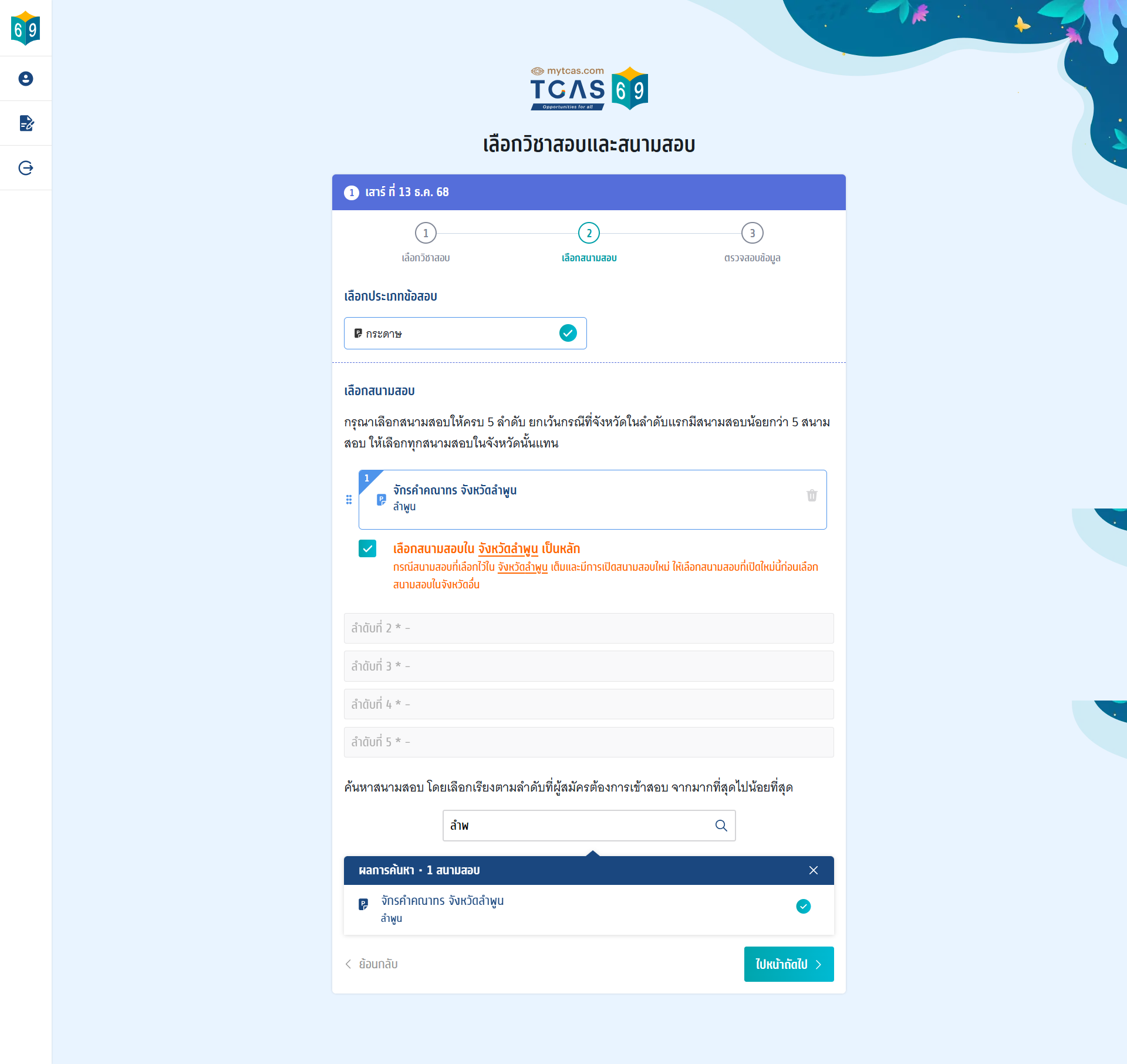Viewport: 1127px width, 1064px height.
Task: Delete จักรคำคณาทร exam venue with trash icon
Action: (x=812, y=496)
